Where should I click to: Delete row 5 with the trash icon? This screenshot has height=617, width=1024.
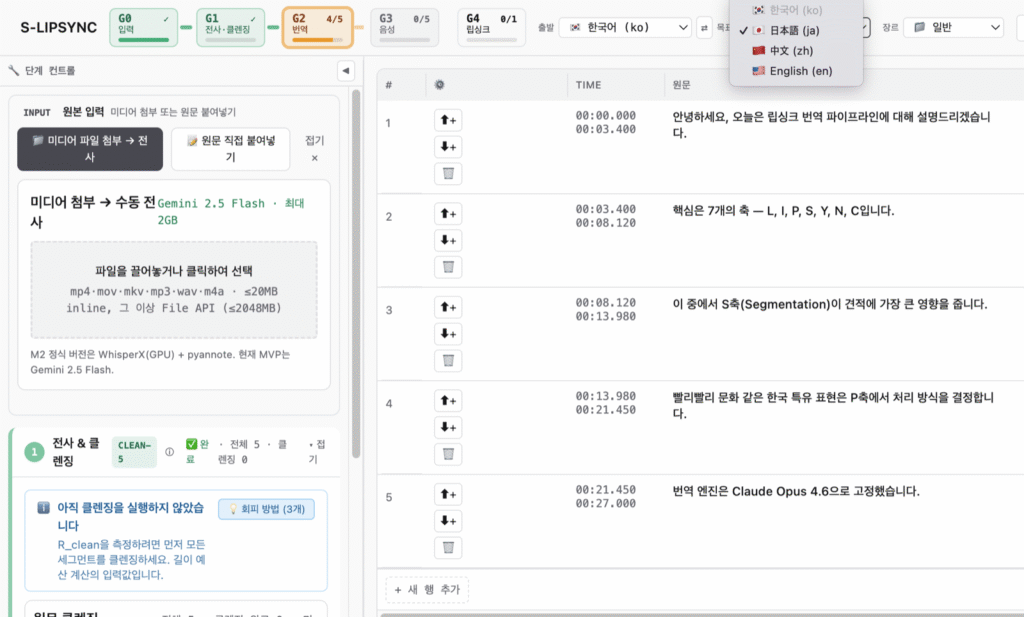(x=448, y=547)
